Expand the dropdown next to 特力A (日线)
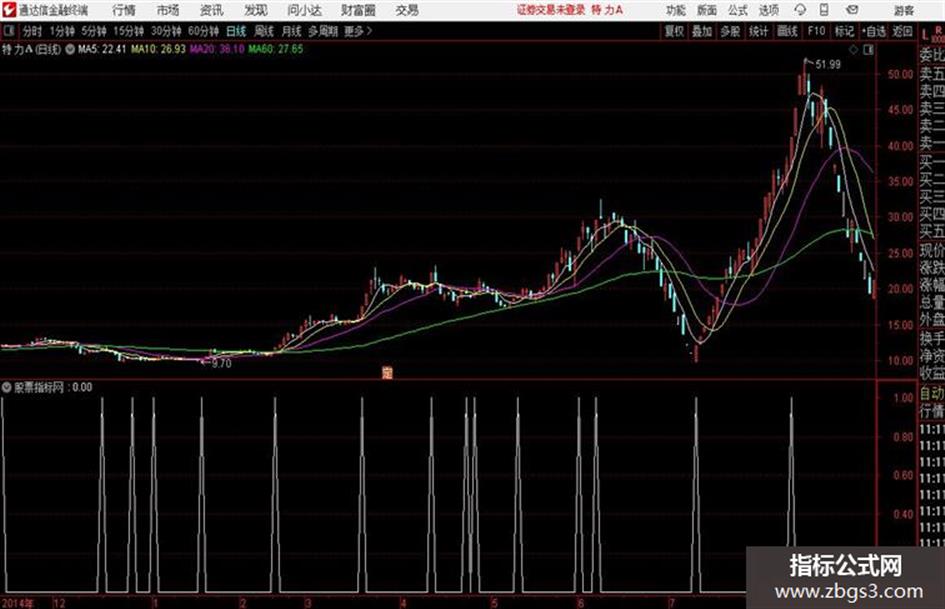Image resolution: width=945 pixels, height=609 pixels. click(70, 49)
